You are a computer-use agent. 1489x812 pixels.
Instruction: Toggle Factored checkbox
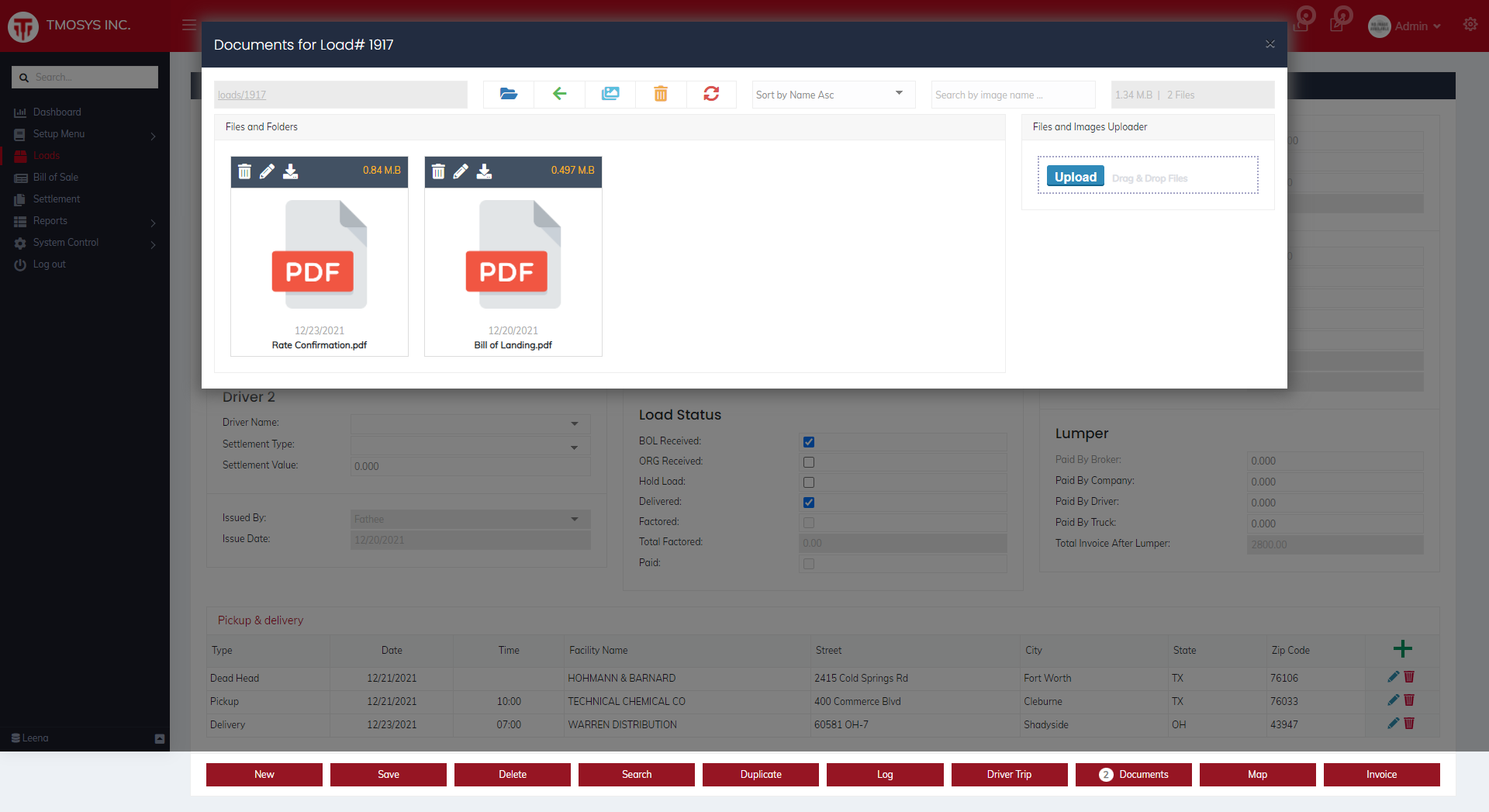coord(809,523)
